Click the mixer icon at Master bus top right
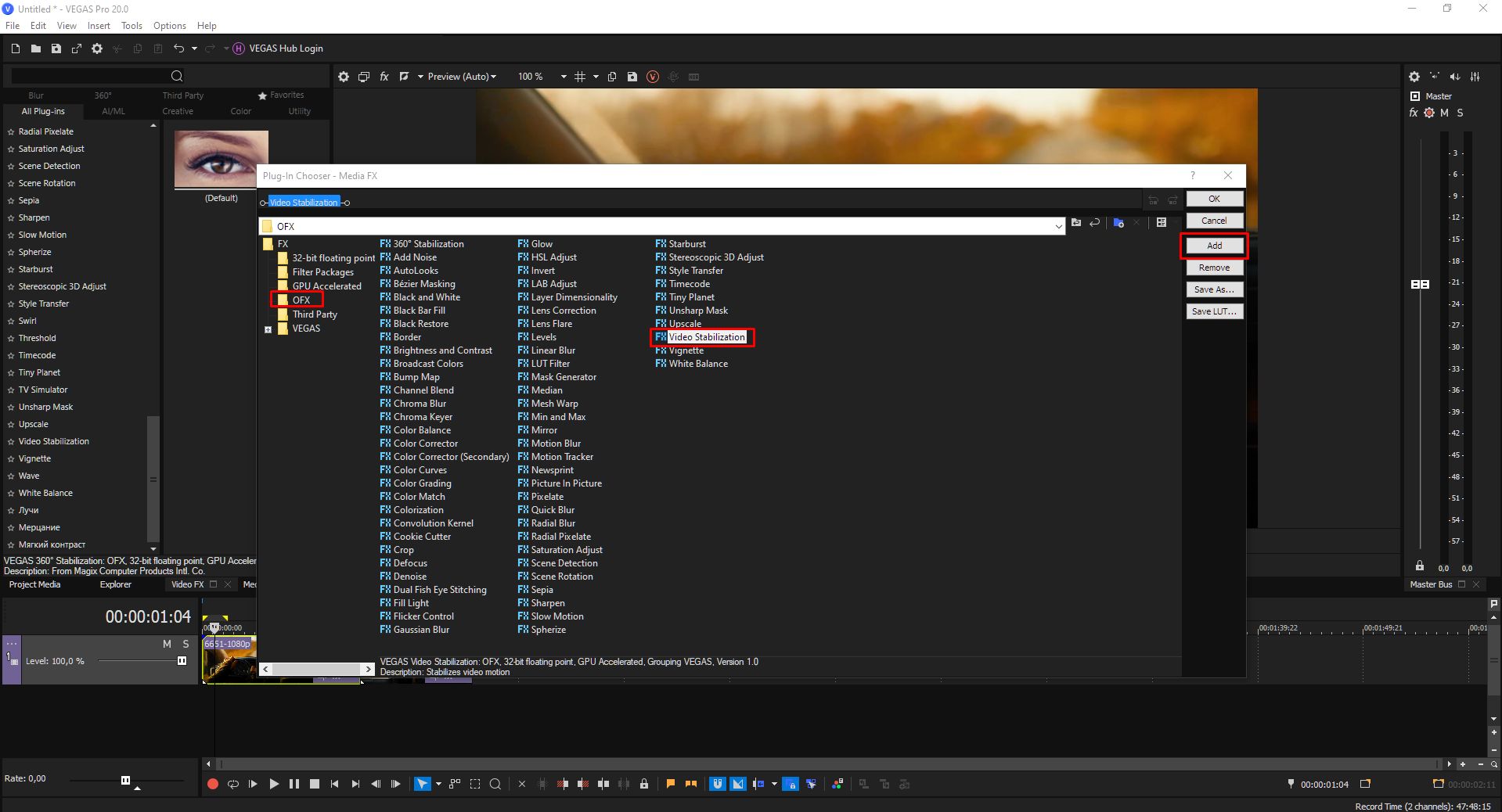 (x=1475, y=77)
